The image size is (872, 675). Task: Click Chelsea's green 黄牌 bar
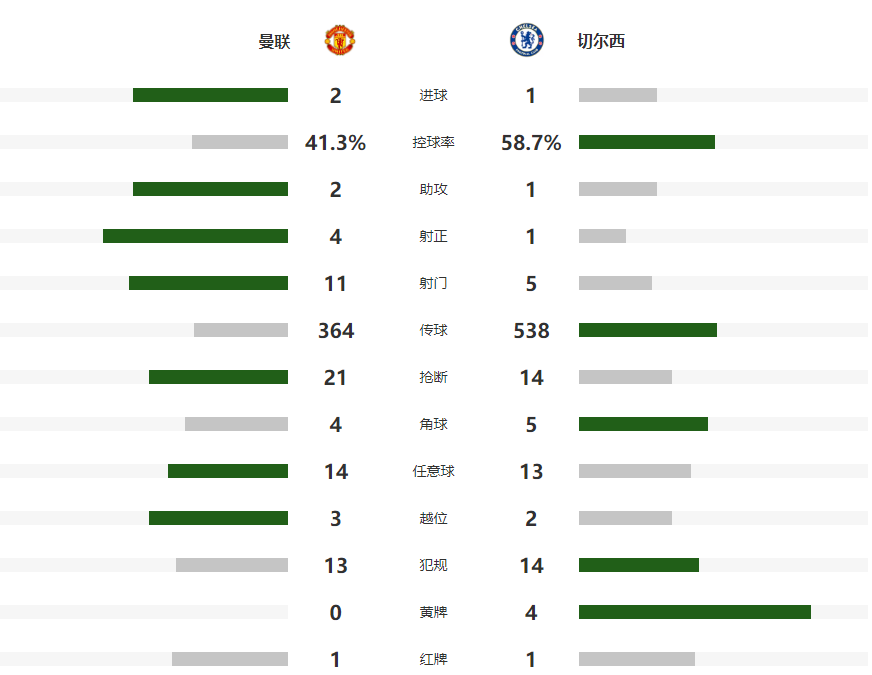click(x=694, y=612)
